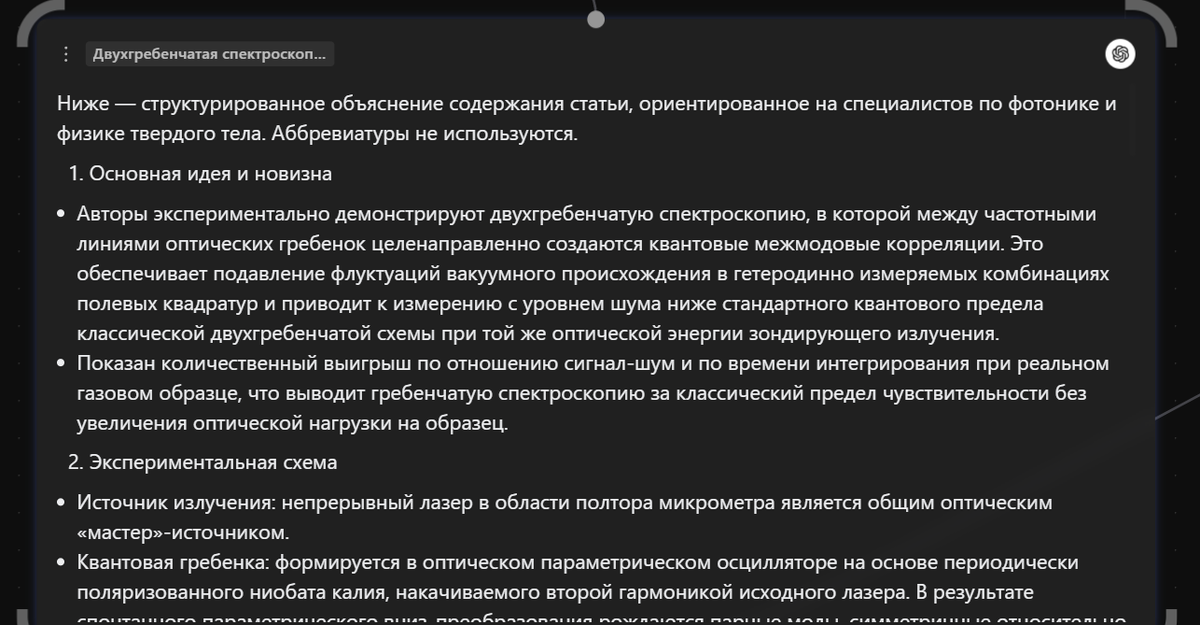Click the rounded frame corner decoration top left
The height and width of the screenshot is (625, 1200).
(25, 25)
